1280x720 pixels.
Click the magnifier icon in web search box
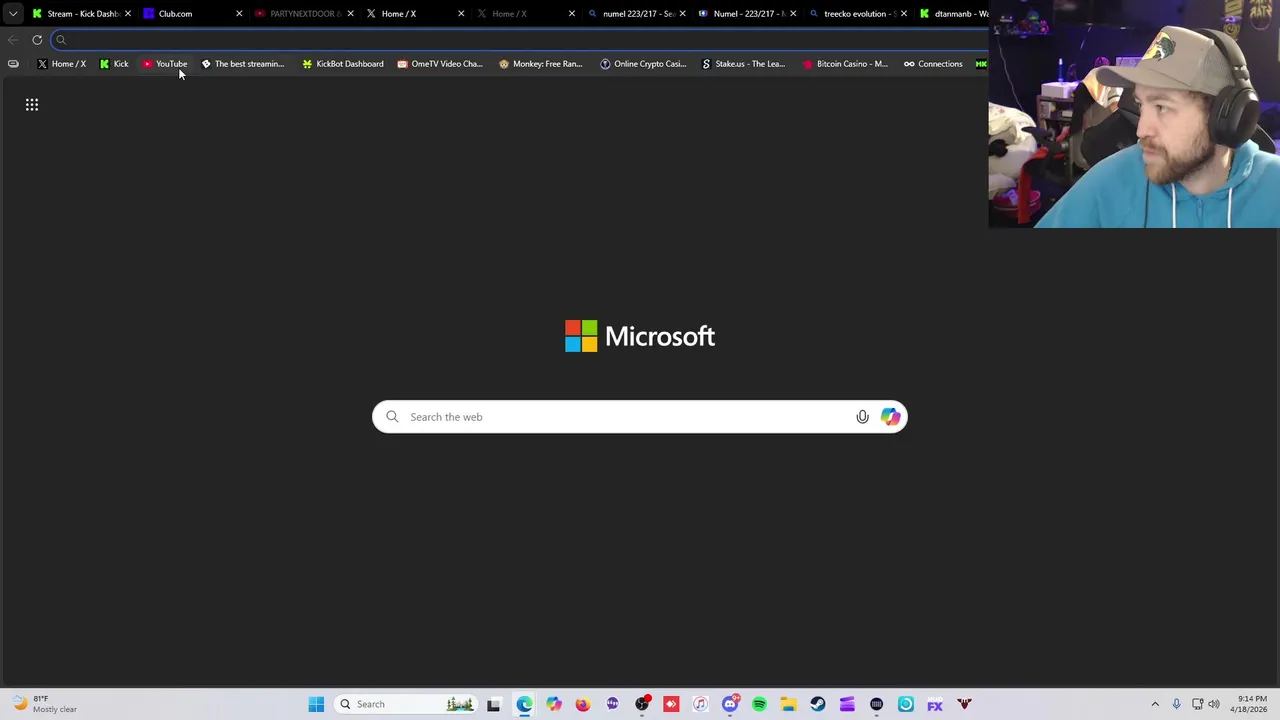(x=392, y=417)
